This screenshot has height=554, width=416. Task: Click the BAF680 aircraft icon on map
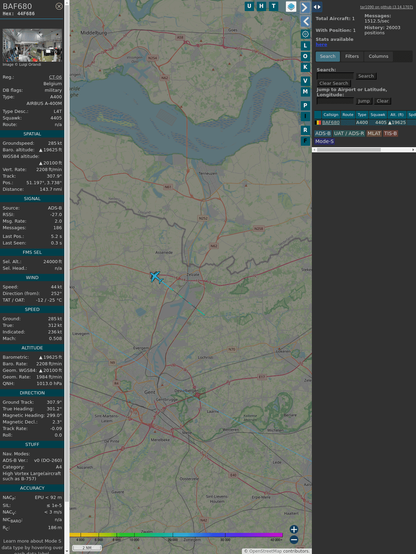pyautogui.click(x=156, y=277)
